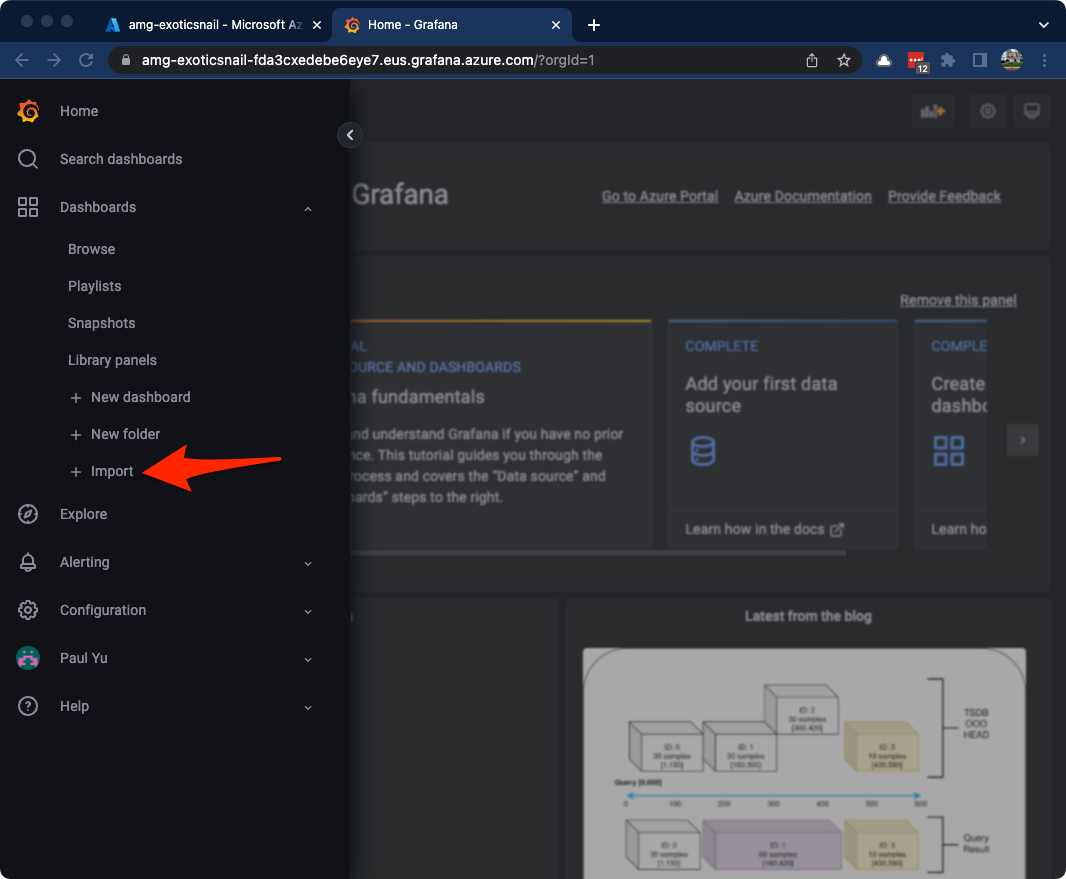Open the Alerting bell icon
The image size is (1066, 879).
pos(28,562)
